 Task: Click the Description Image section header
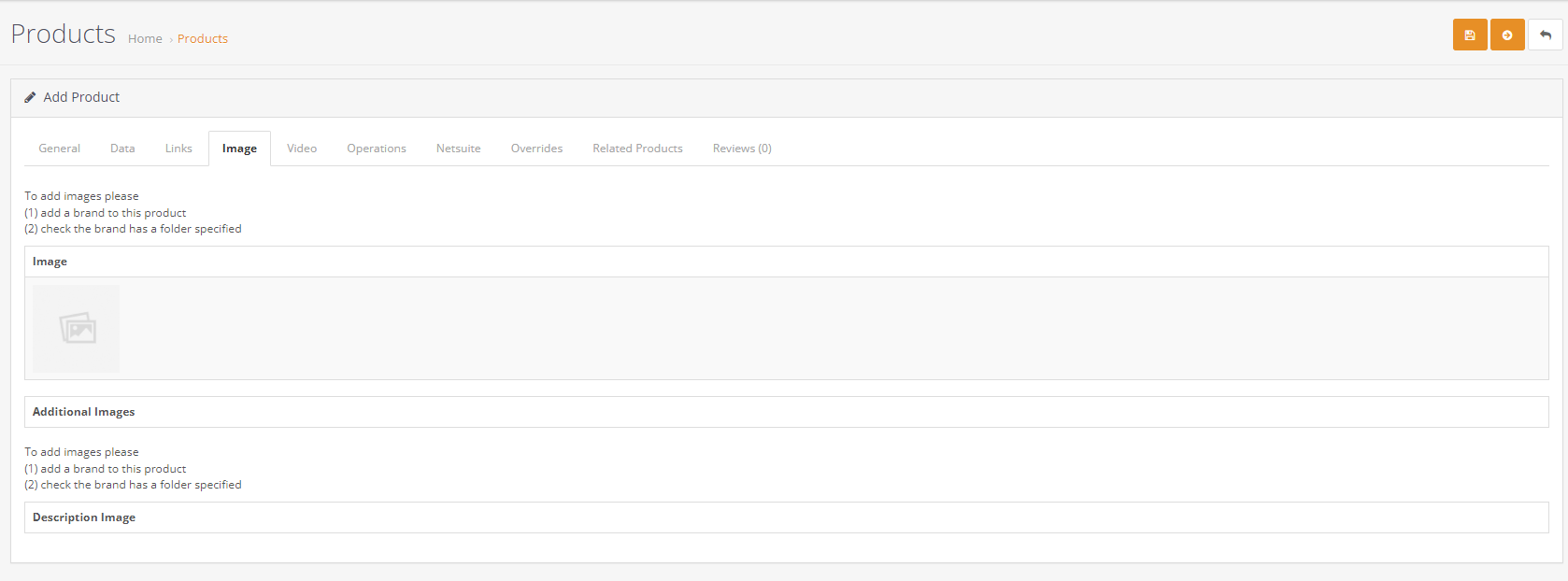tap(787, 517)
